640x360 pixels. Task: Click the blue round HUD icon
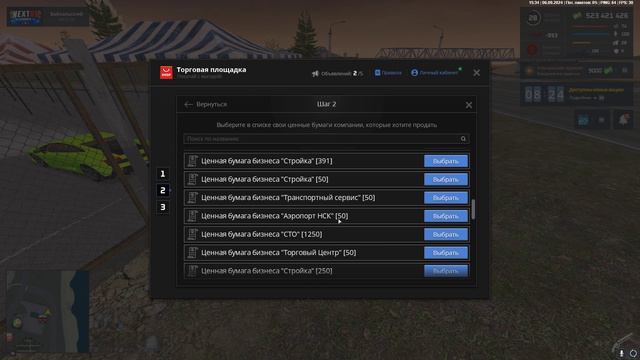583,120
